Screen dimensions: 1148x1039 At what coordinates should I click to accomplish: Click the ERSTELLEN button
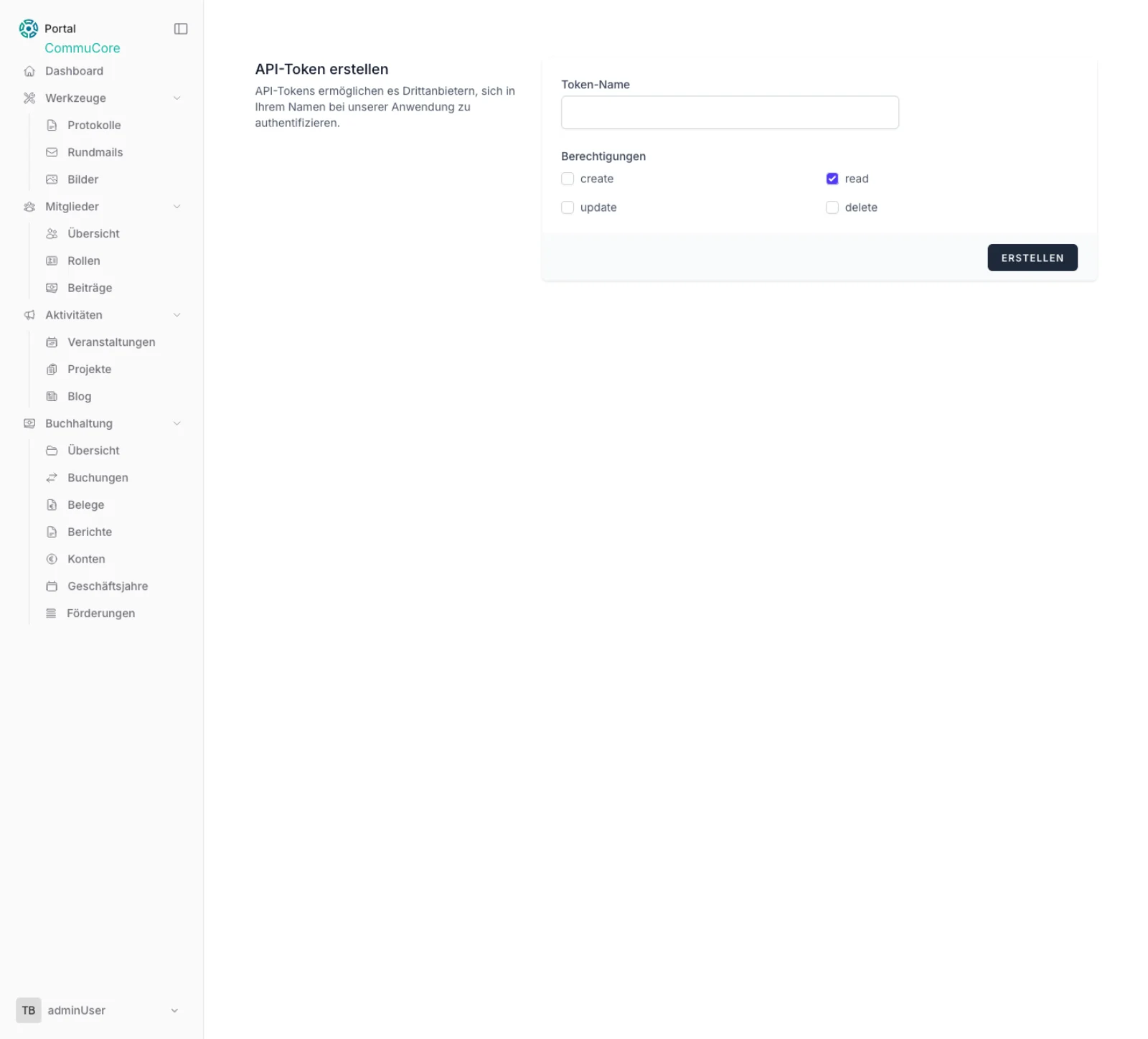pyautogui.click(x=1032, y=258)
